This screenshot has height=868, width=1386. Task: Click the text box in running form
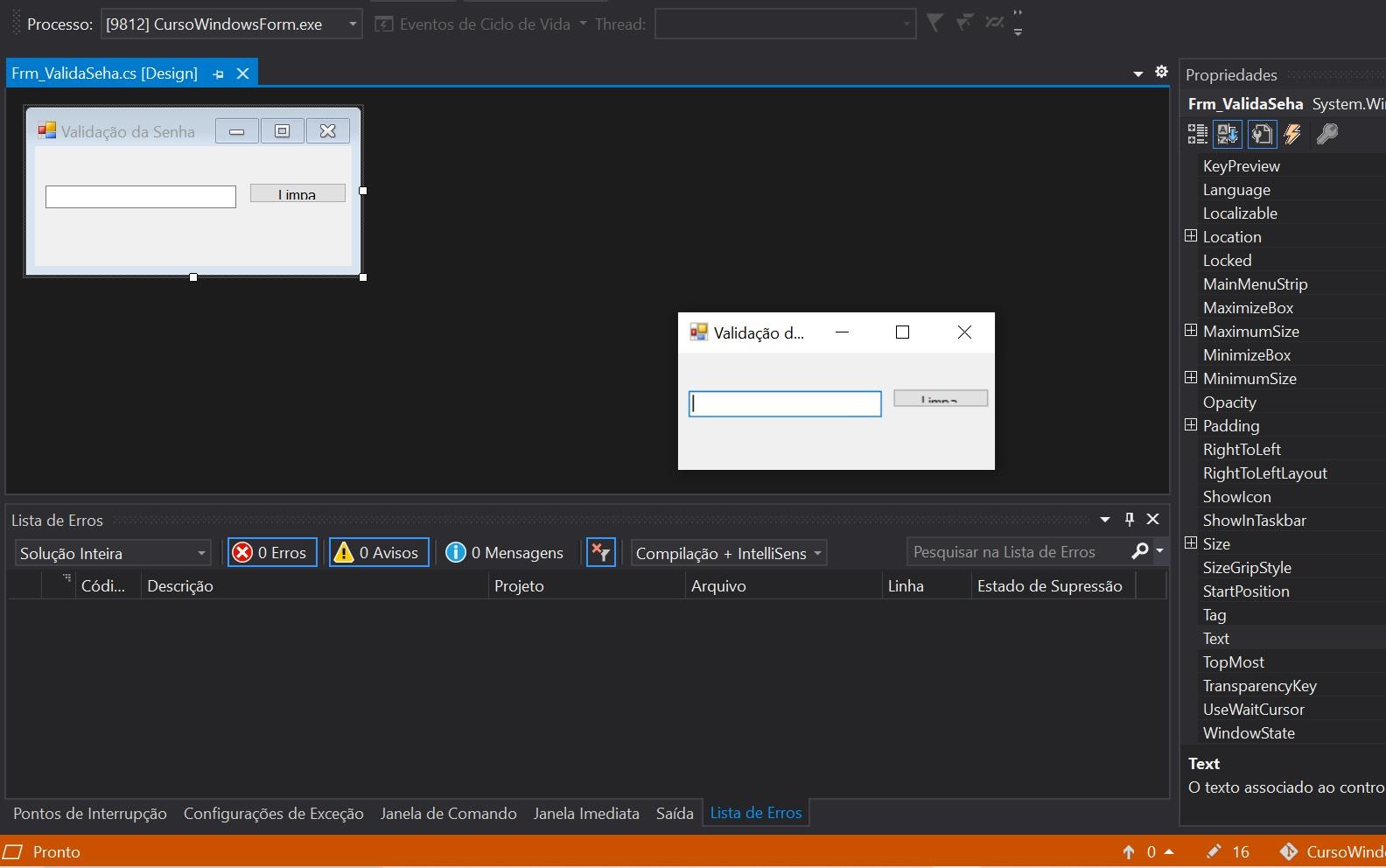pyautogui.click(x=785, y=403)
